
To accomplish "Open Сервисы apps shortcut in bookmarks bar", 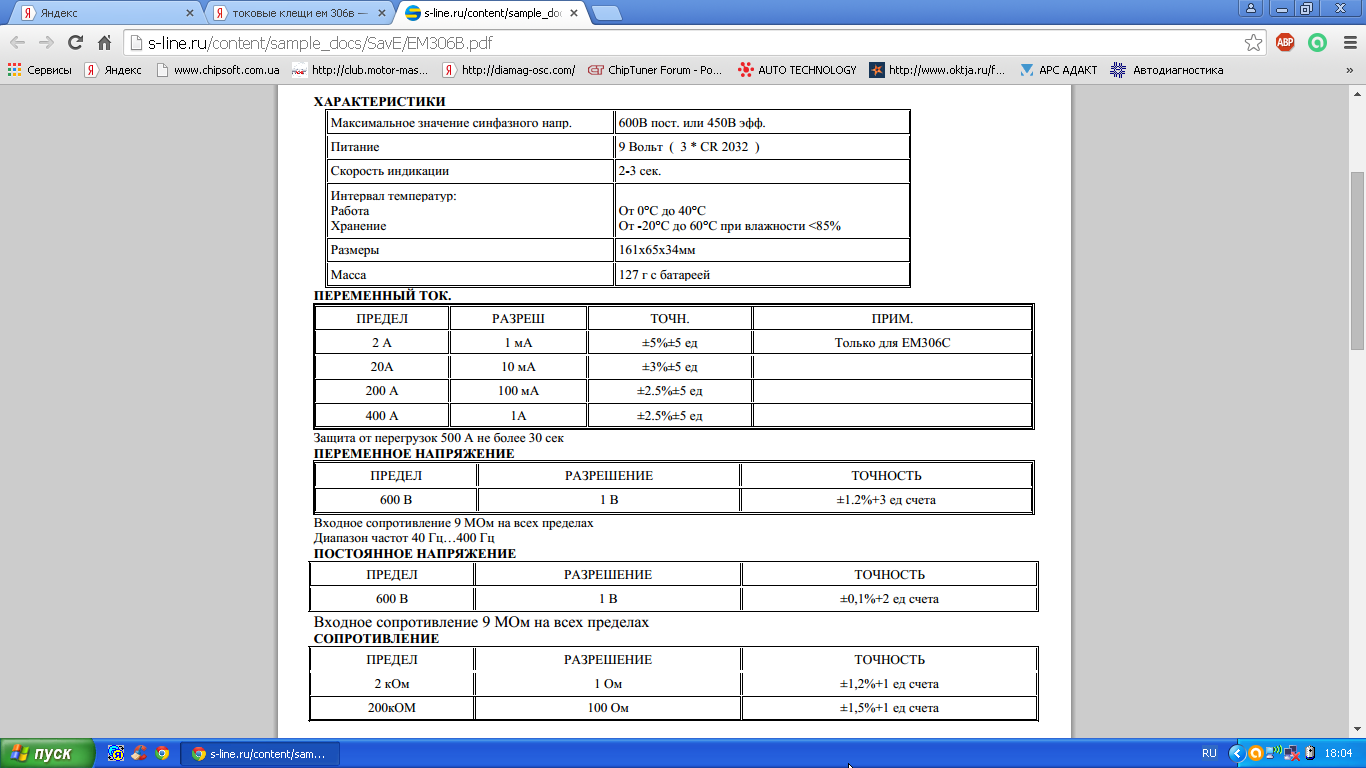I will point(40,70).
